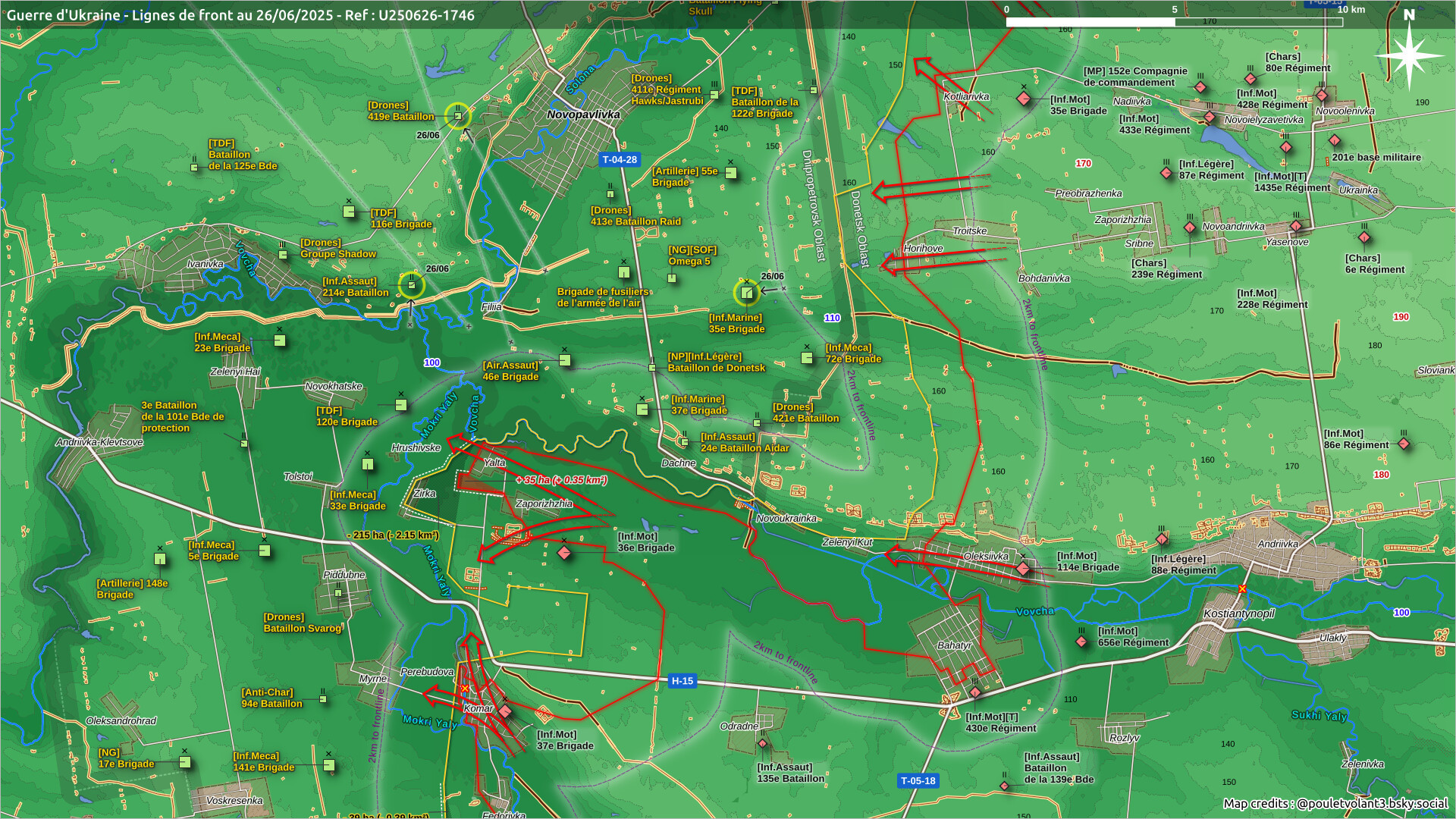The image size is (1456, 819).
Task: Click the 421e Bataillon drones label
Action: 805,413
